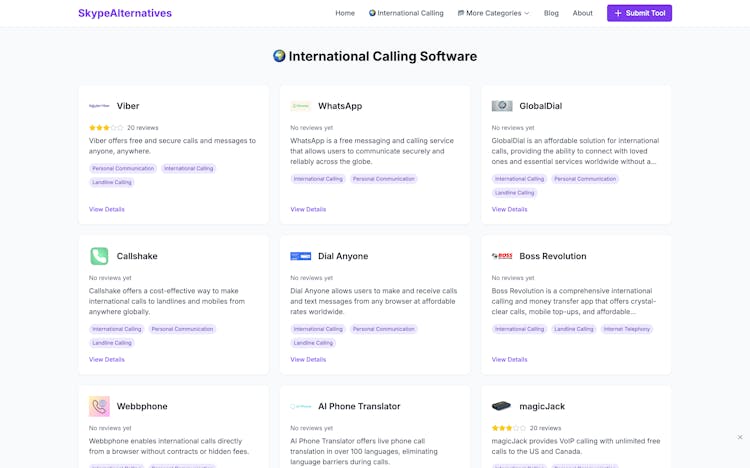This screenshot has height=468, width=750.
Task: Go to the Blog page
Action: tap(551, 13)
